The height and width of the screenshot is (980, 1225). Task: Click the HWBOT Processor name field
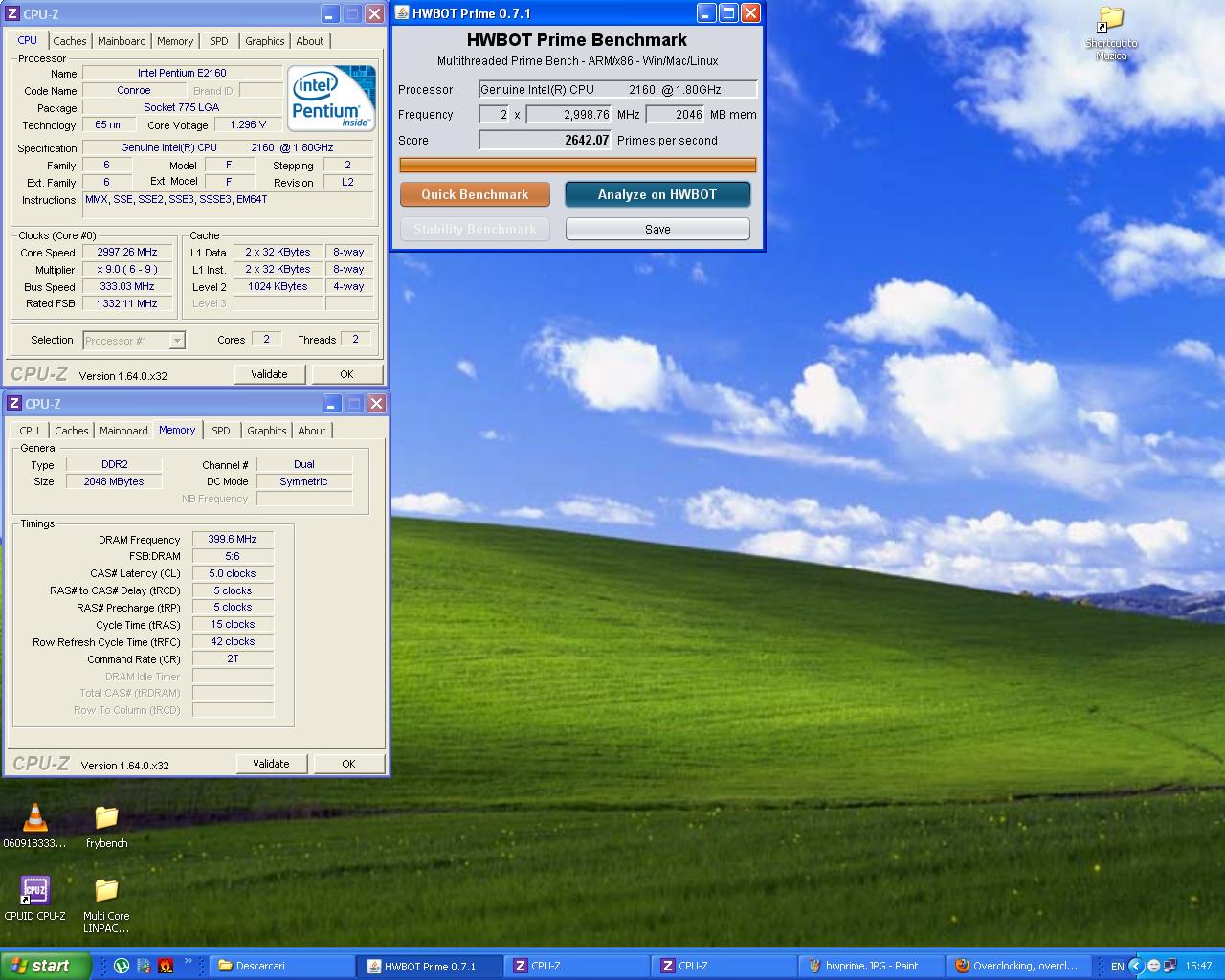pyautogui.click(x=618, y=89)
